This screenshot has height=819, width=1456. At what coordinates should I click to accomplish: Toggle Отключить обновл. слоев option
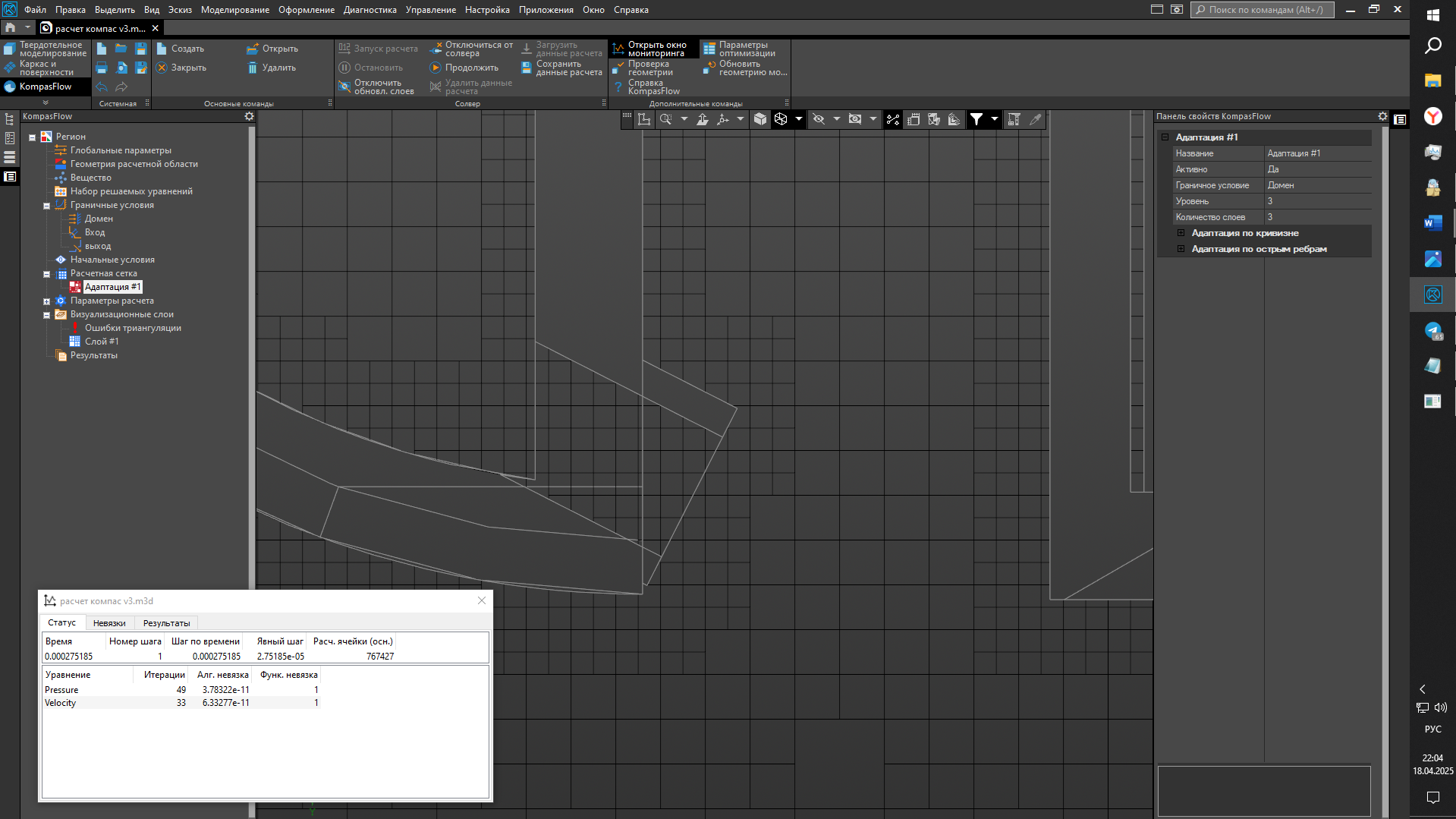(x=344, y=87)
